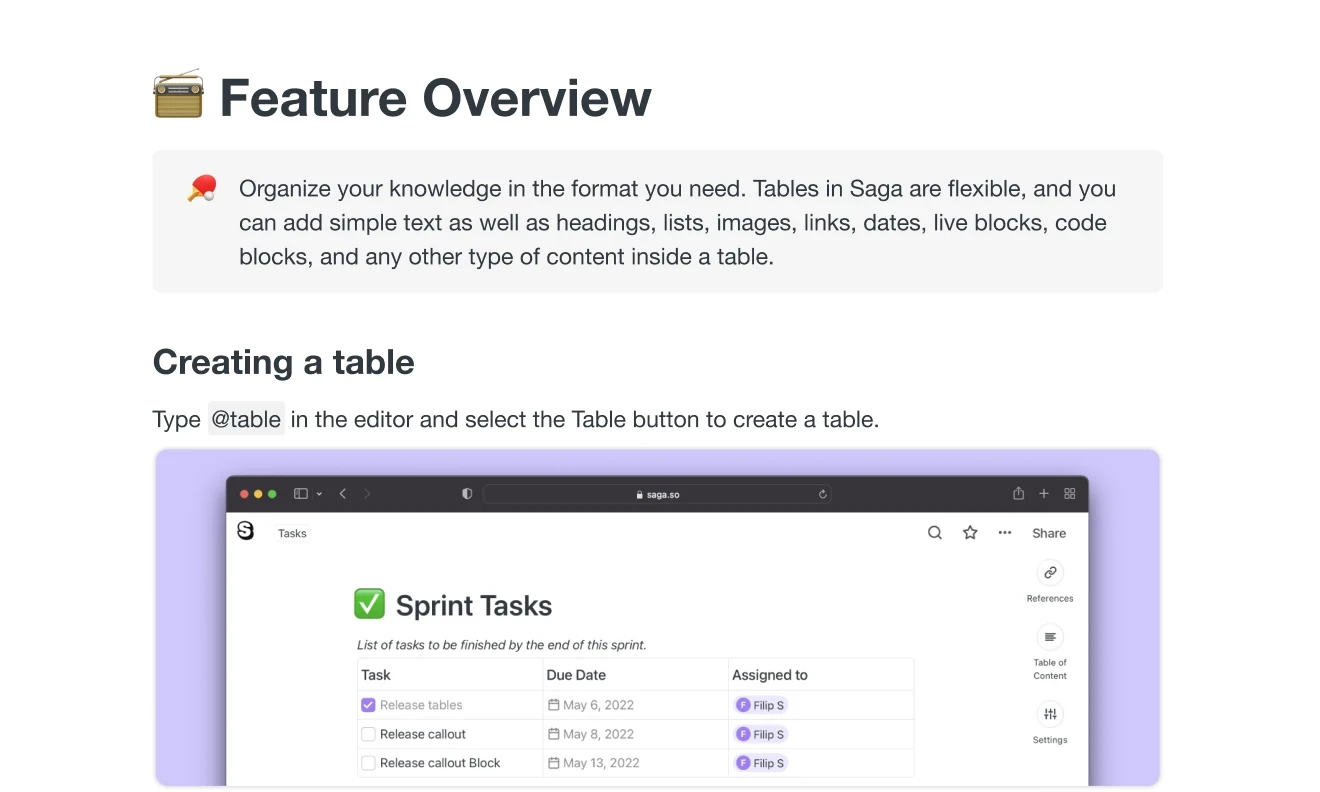Click the Release tables task text
1320x792 pixels.
coord(421,705)
